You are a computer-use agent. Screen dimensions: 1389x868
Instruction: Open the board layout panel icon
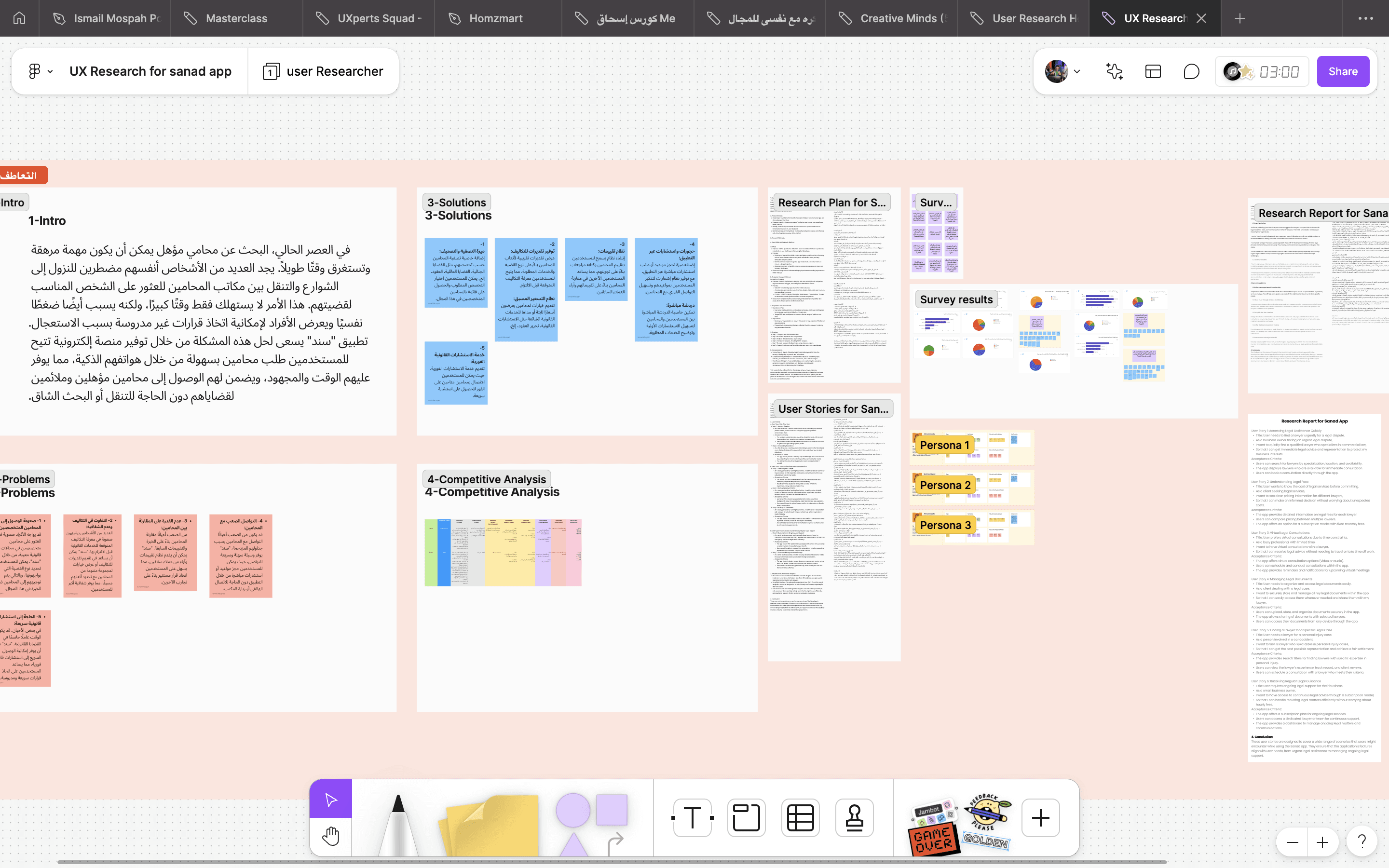pos(1153,71)
